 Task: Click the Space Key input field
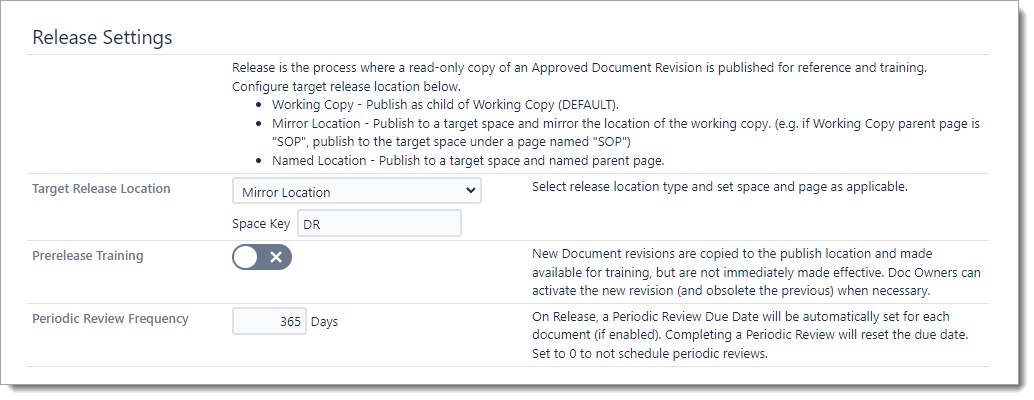coord(379,223)
